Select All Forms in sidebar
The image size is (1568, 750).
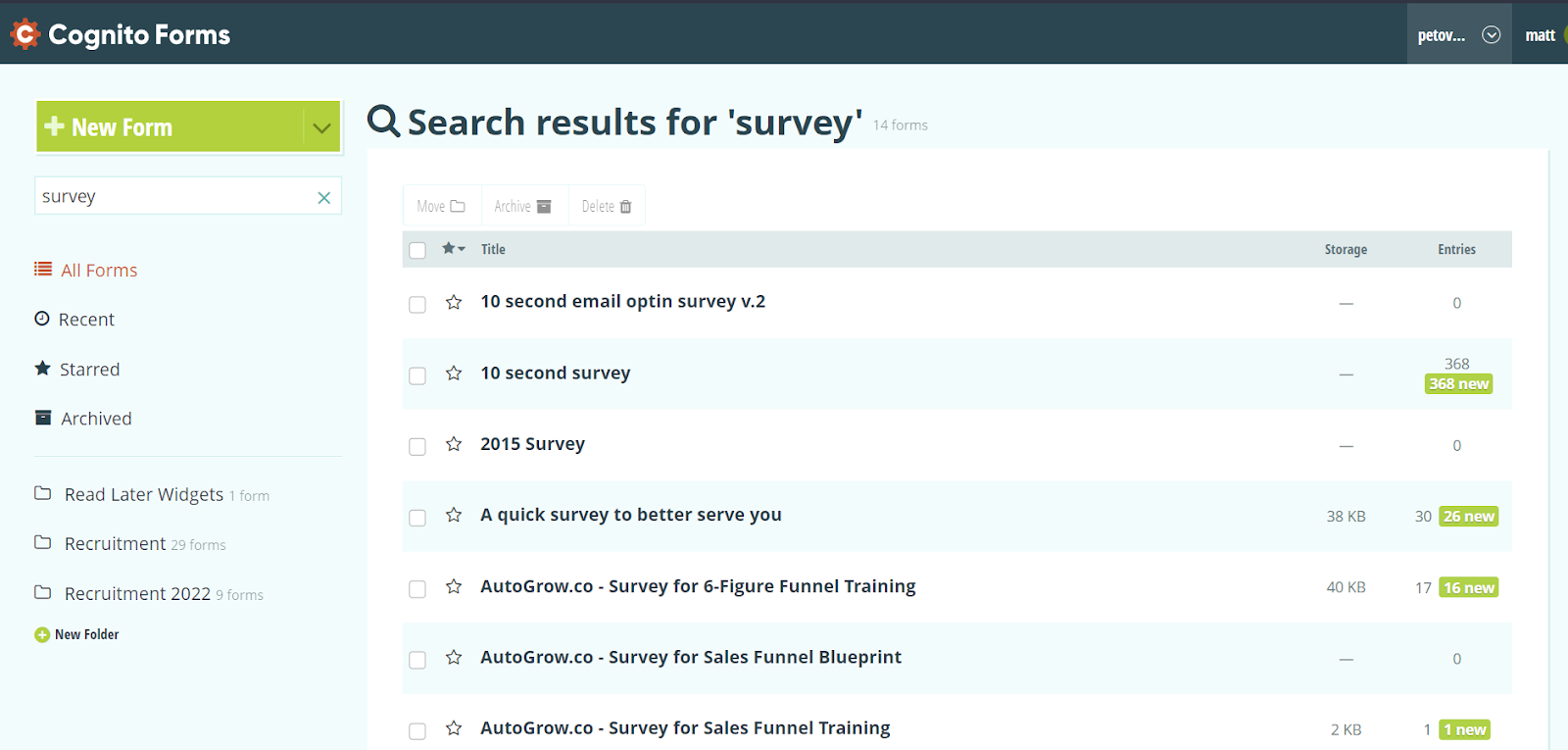point(98,270)
